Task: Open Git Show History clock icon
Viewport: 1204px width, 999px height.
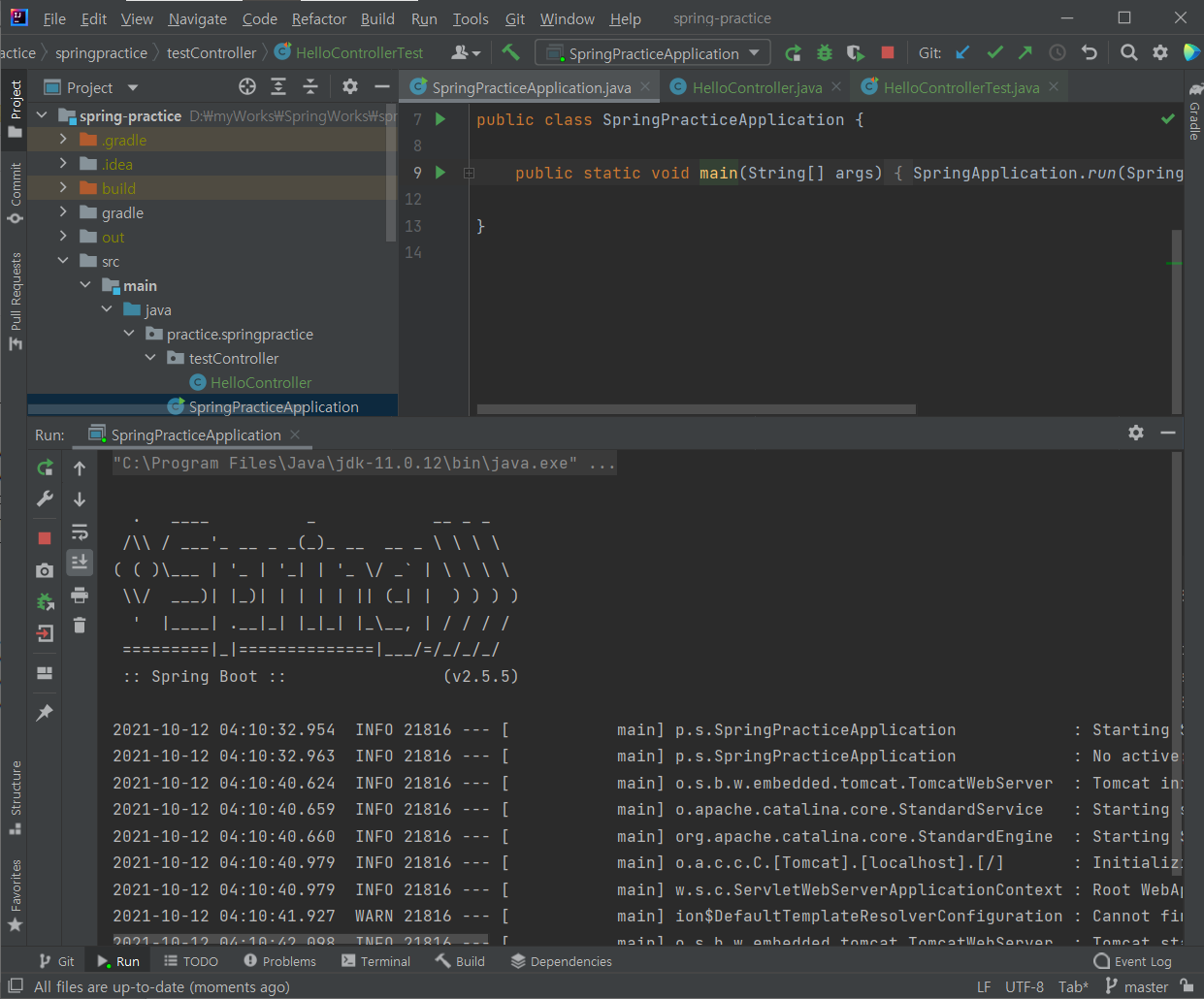Action: click(x=1058, y=52)
